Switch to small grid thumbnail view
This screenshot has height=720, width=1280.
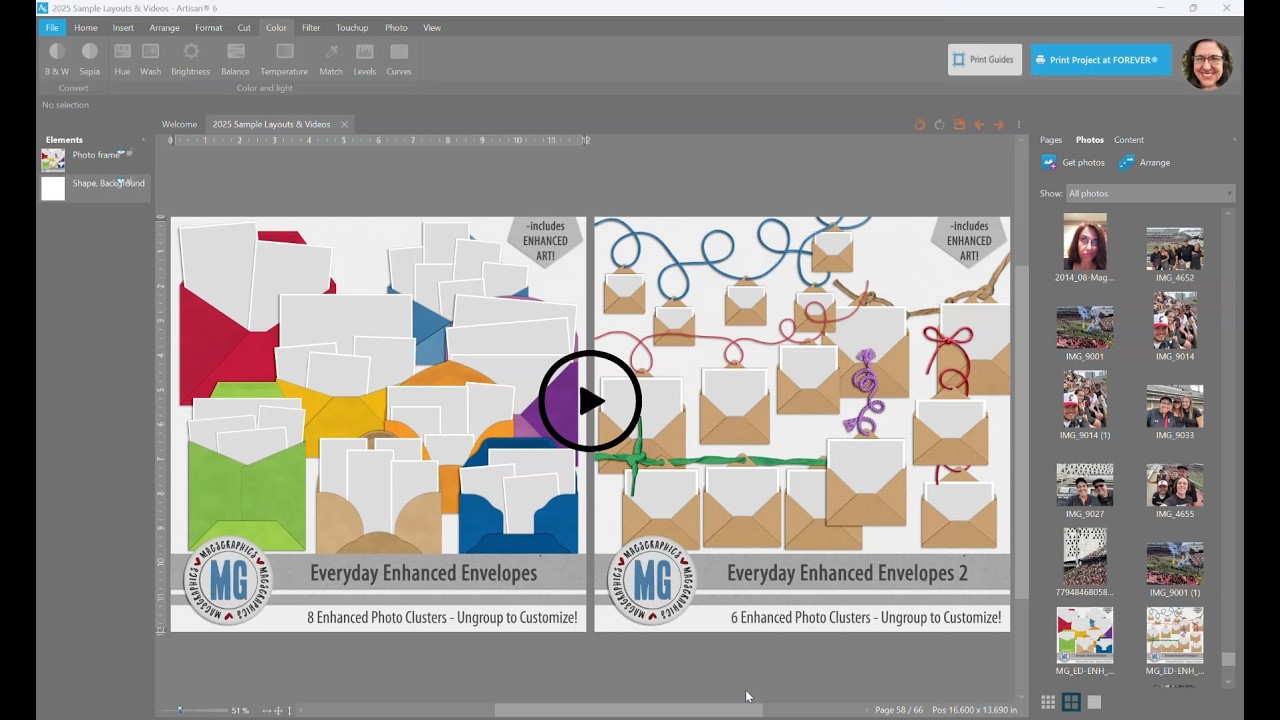click(x=1048, y=702)
